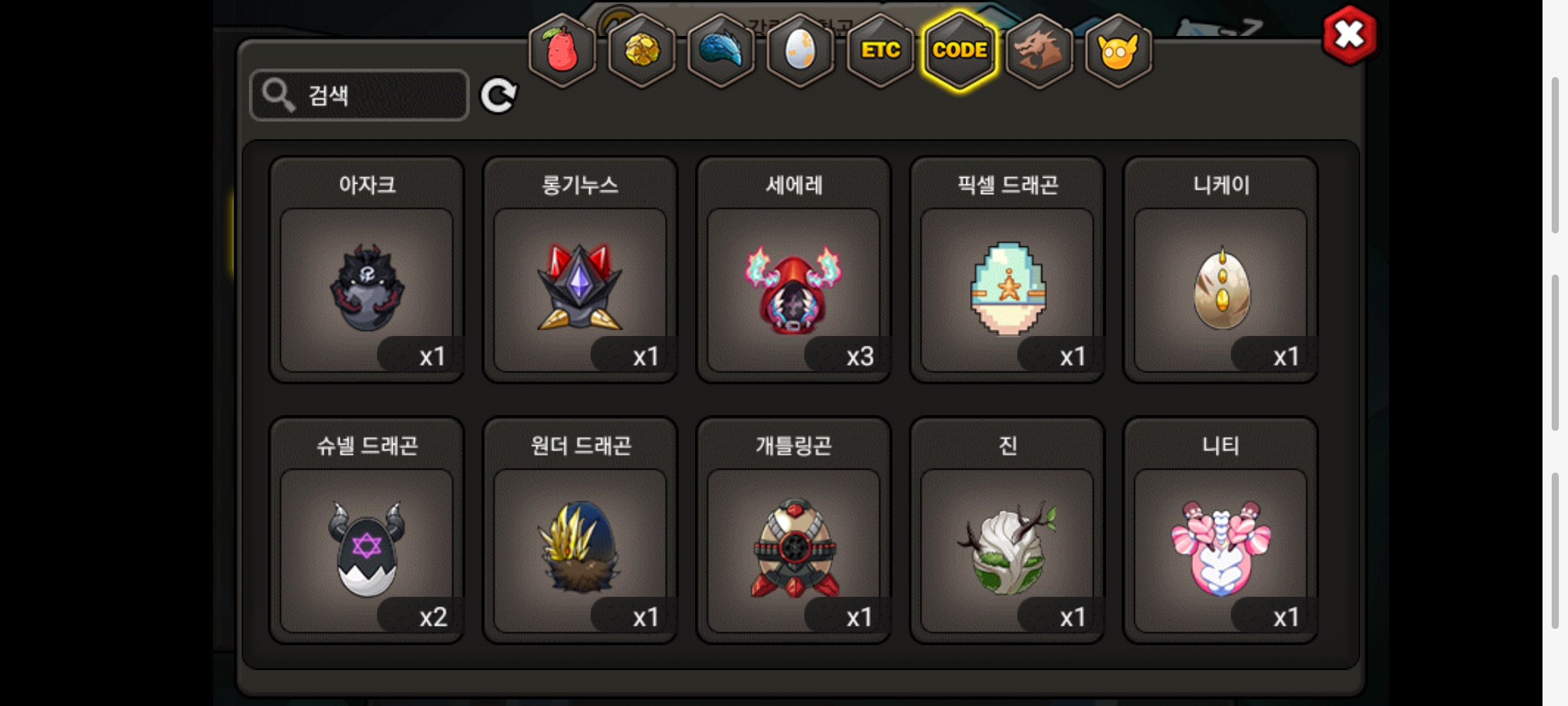Pick the 개틀링곤 mechanical egg
1568x706 pixels.
[x=794, y=530]
